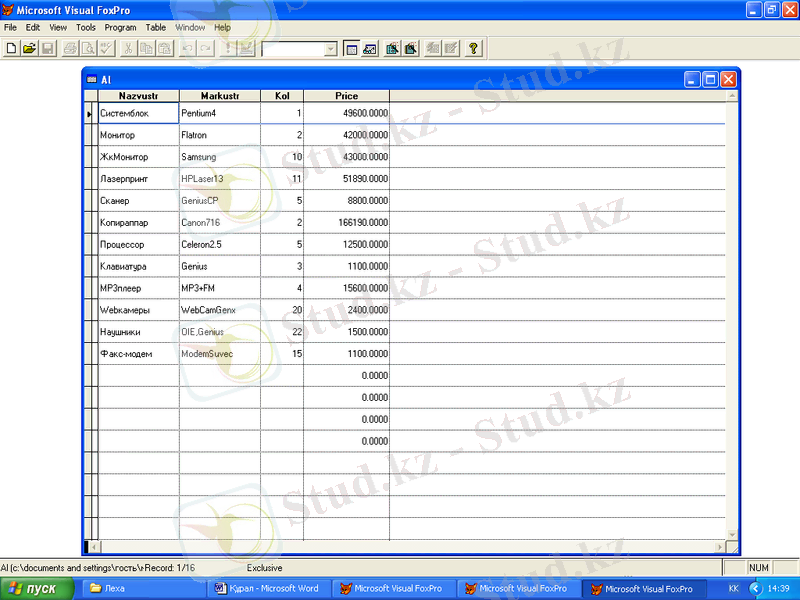Create a new file with the New toolbar icon
This screenshot has height=600, width=800.
point(11,48)
